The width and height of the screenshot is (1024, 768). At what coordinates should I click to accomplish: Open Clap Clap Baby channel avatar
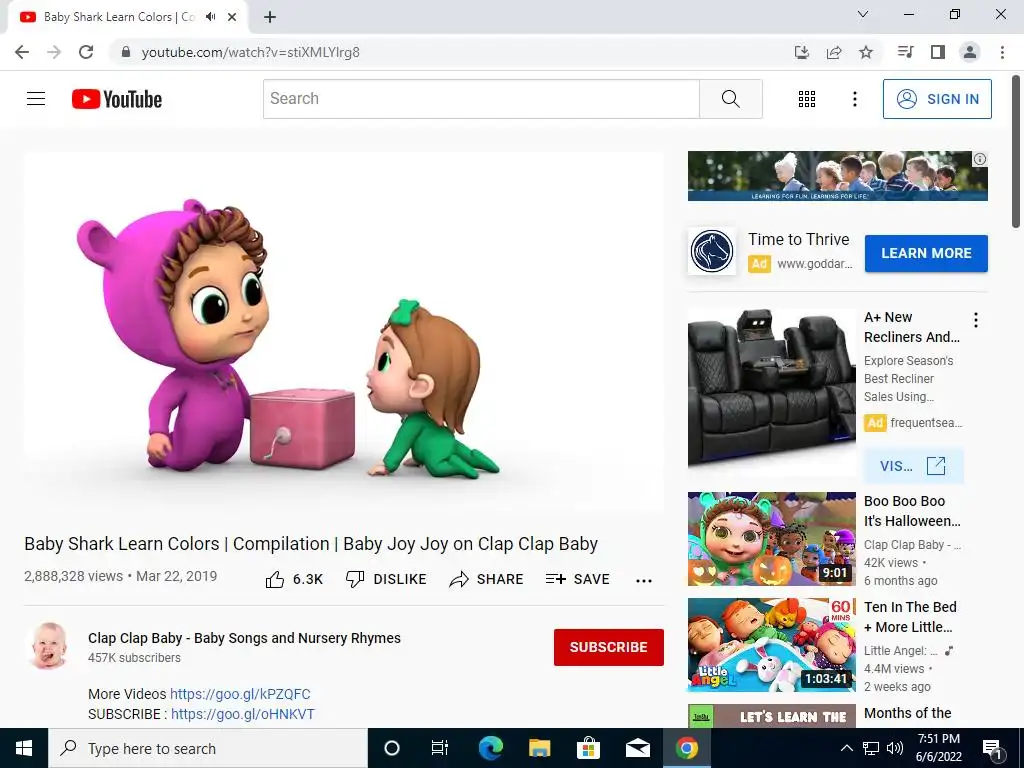(49, 647)
